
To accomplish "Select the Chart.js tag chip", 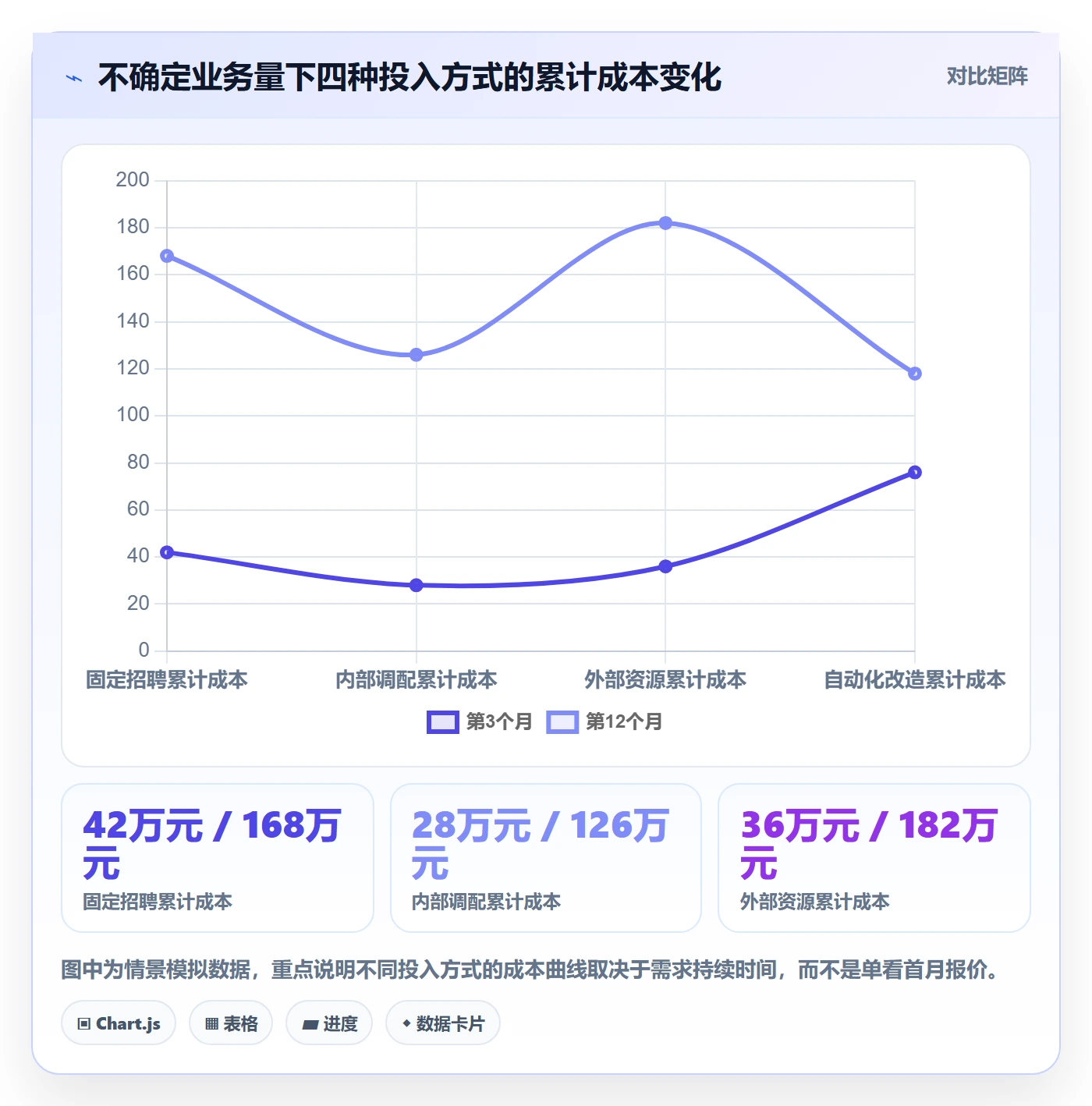I will 119,1023.
